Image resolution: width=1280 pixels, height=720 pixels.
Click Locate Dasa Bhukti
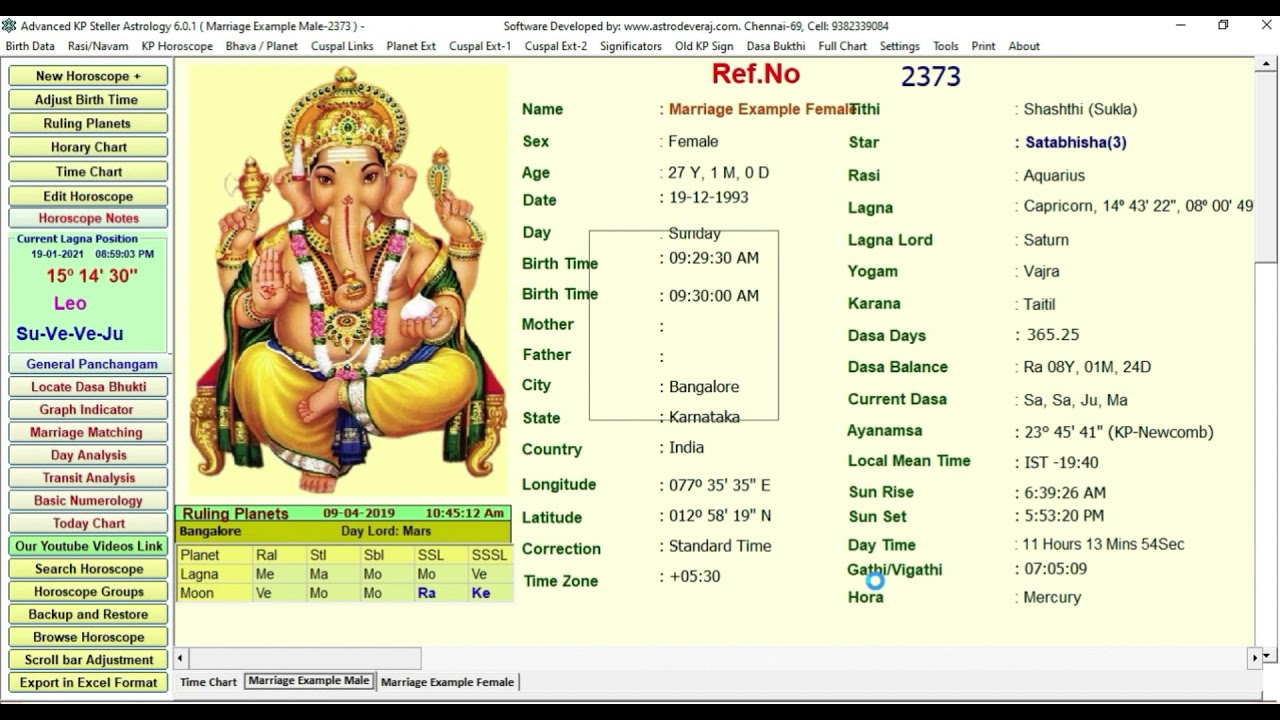coord(88,387)
